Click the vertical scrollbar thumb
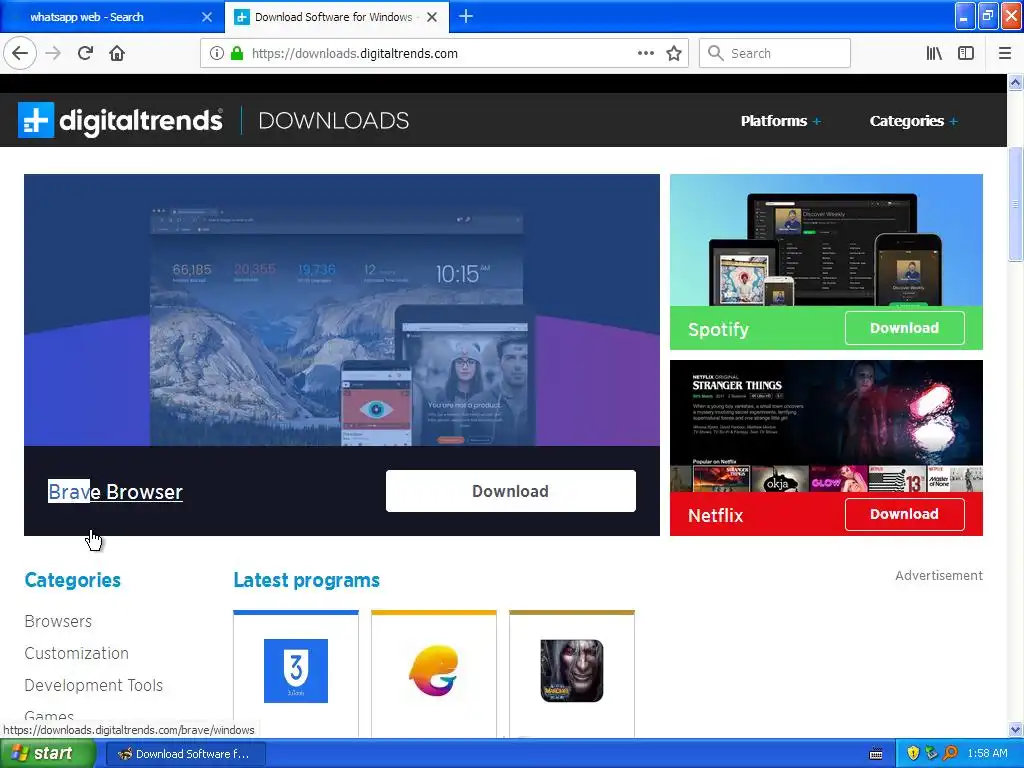The height and width of the screenshot is (768, 1024). [1016, 204]
